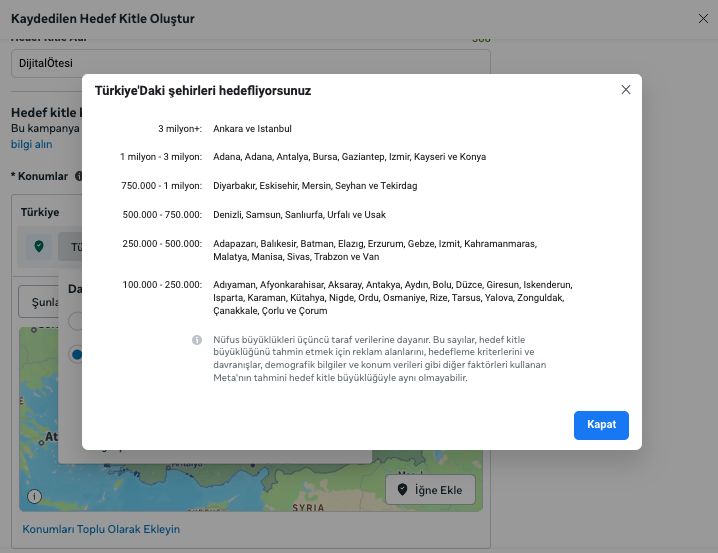Open 'Konumları Toplu Olarak Ekleyin' link
The image size is (718, 553).
pos(101,529)
